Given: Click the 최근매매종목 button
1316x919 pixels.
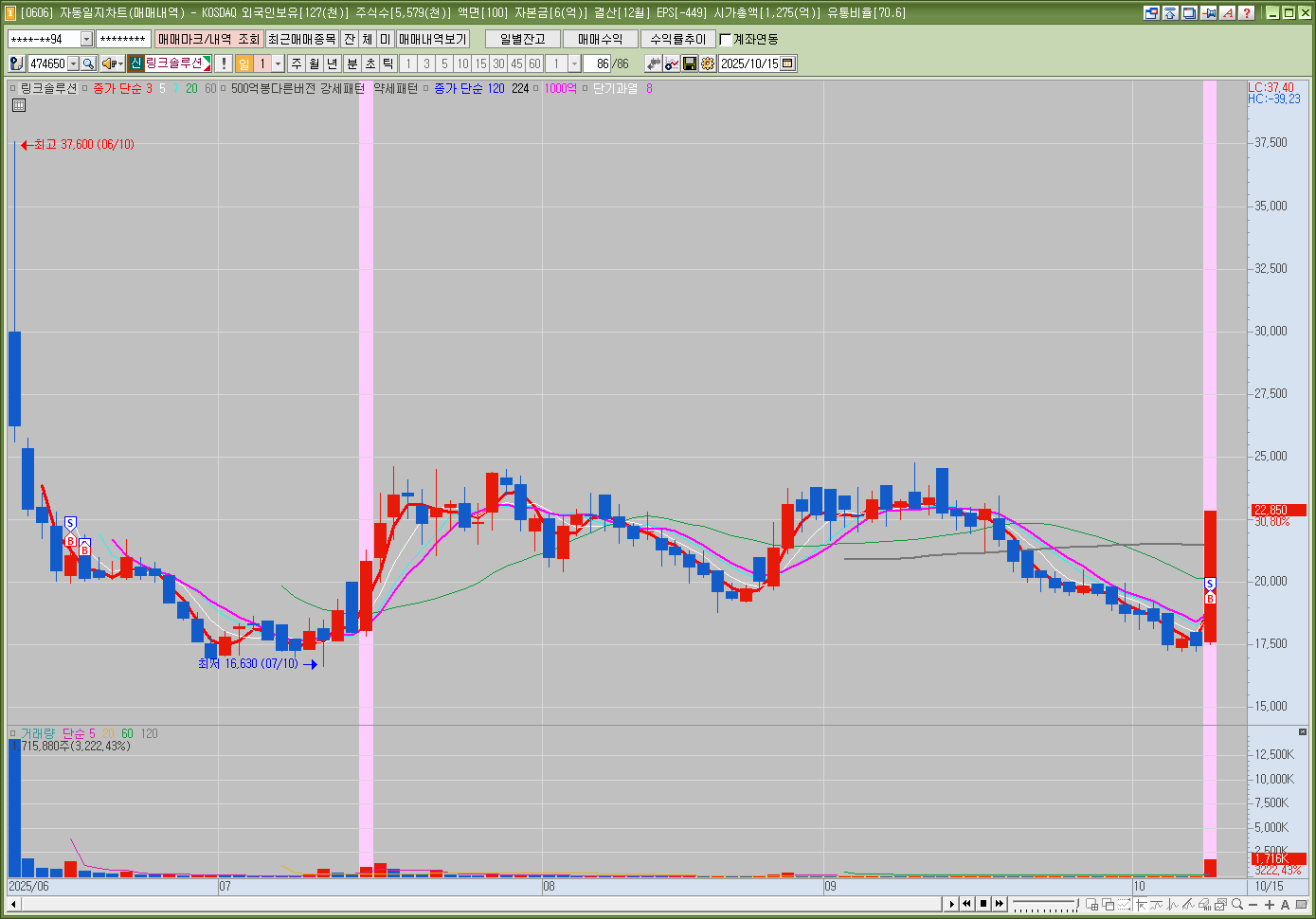Looking at the screenshot, I should 301,39.
